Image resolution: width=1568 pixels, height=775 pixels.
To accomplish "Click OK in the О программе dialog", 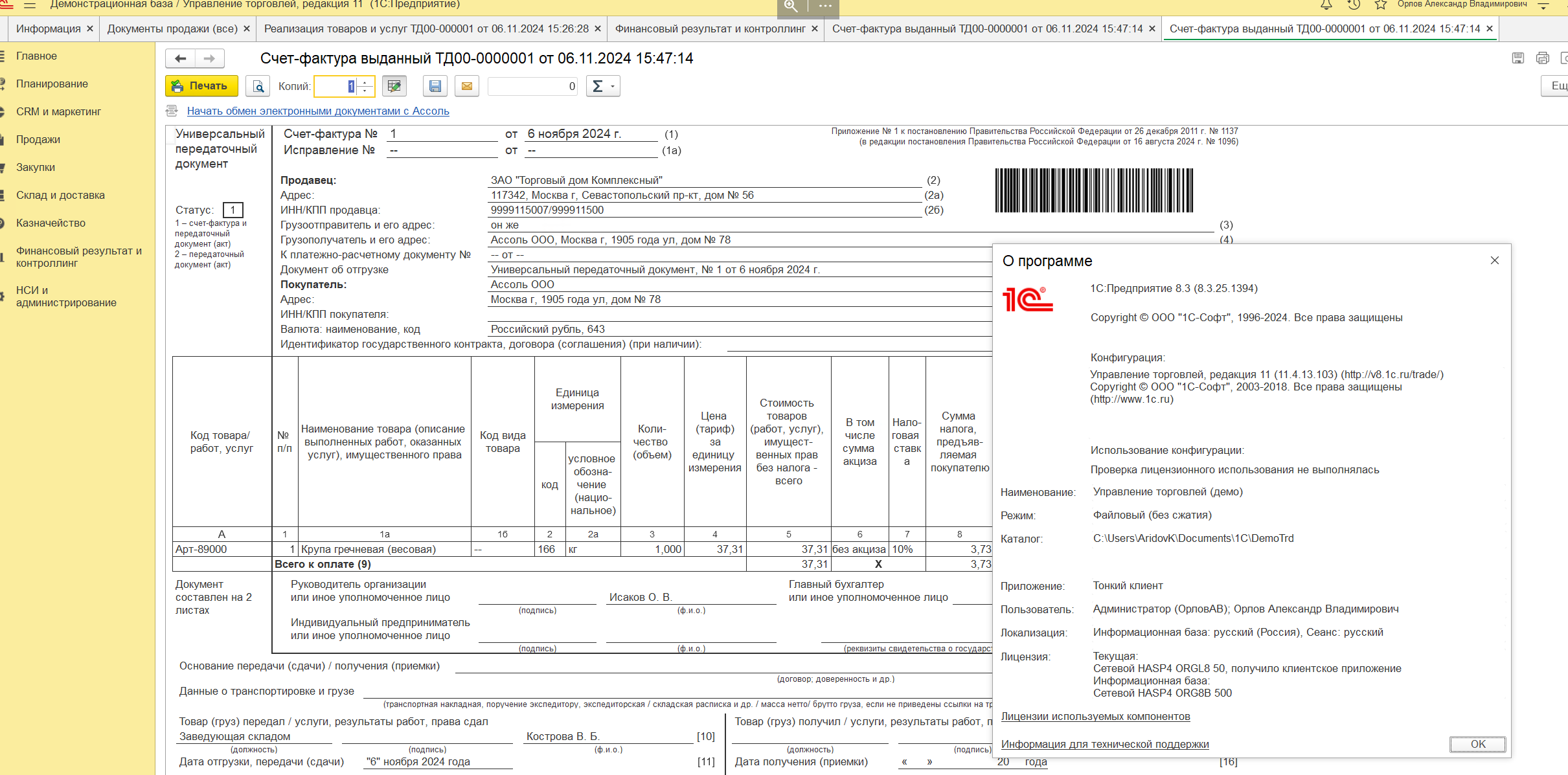I will point(1478,745).
